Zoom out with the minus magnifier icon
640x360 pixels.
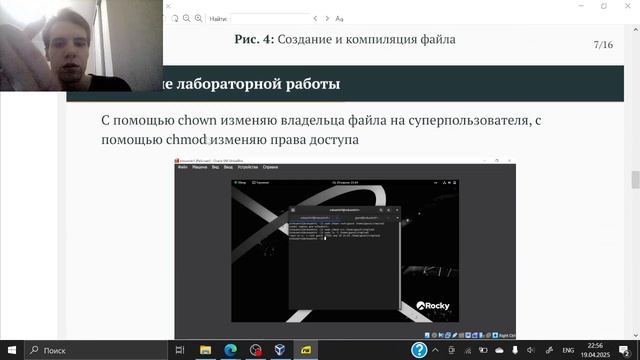pos(187,18)
